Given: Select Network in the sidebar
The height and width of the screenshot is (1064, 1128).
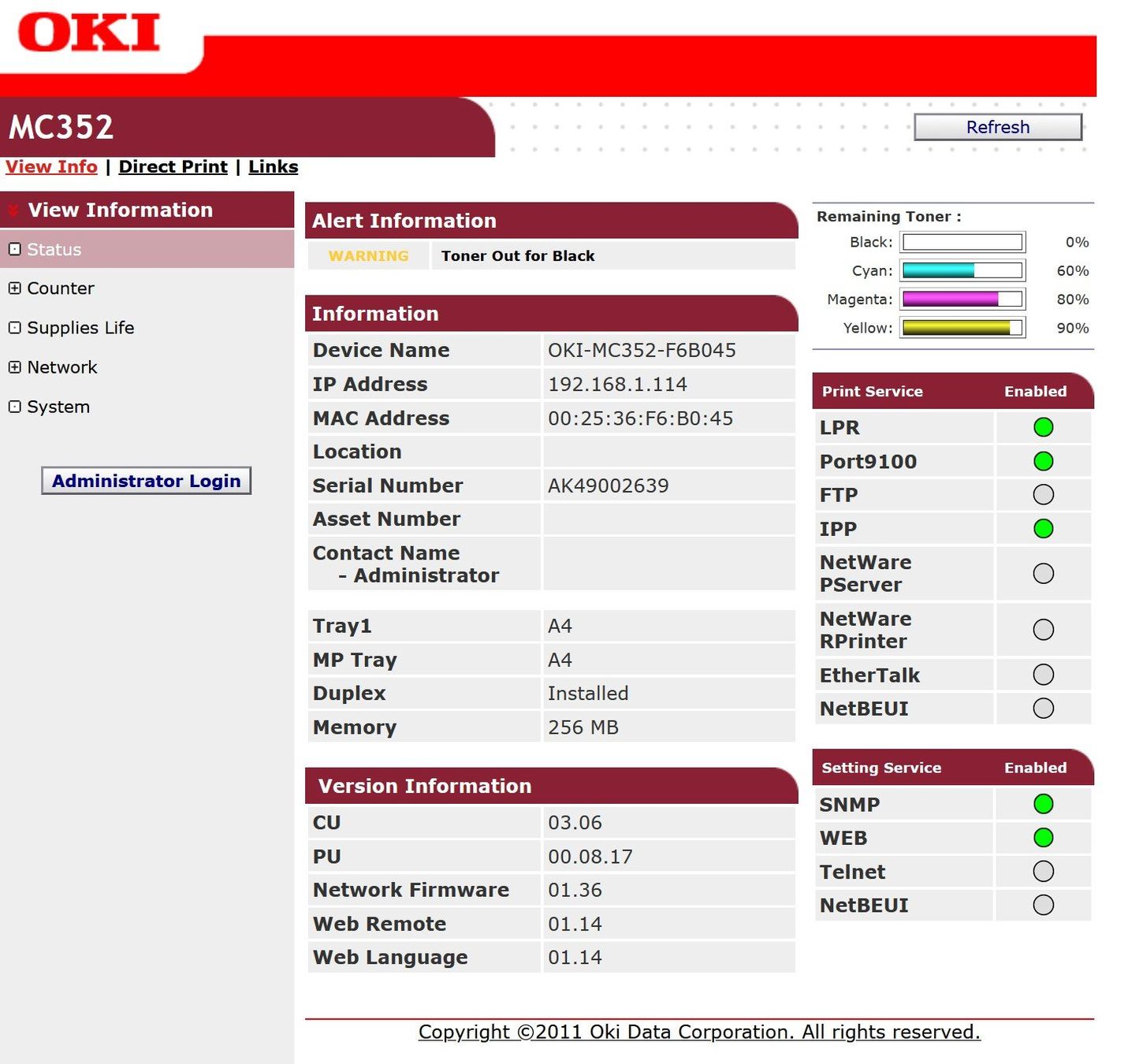Looking at the screenshot, I should pos(62,367).
